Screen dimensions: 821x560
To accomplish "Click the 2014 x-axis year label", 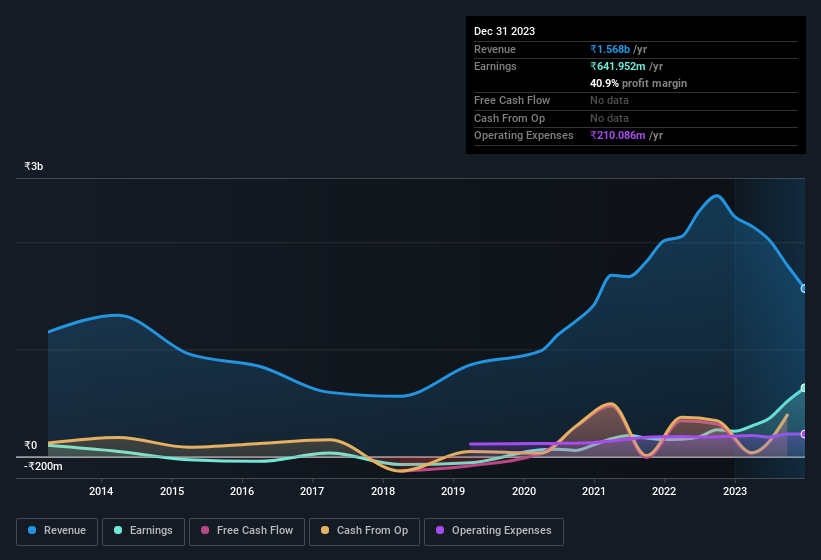I will pyautogui.click(x=101, y=491).
